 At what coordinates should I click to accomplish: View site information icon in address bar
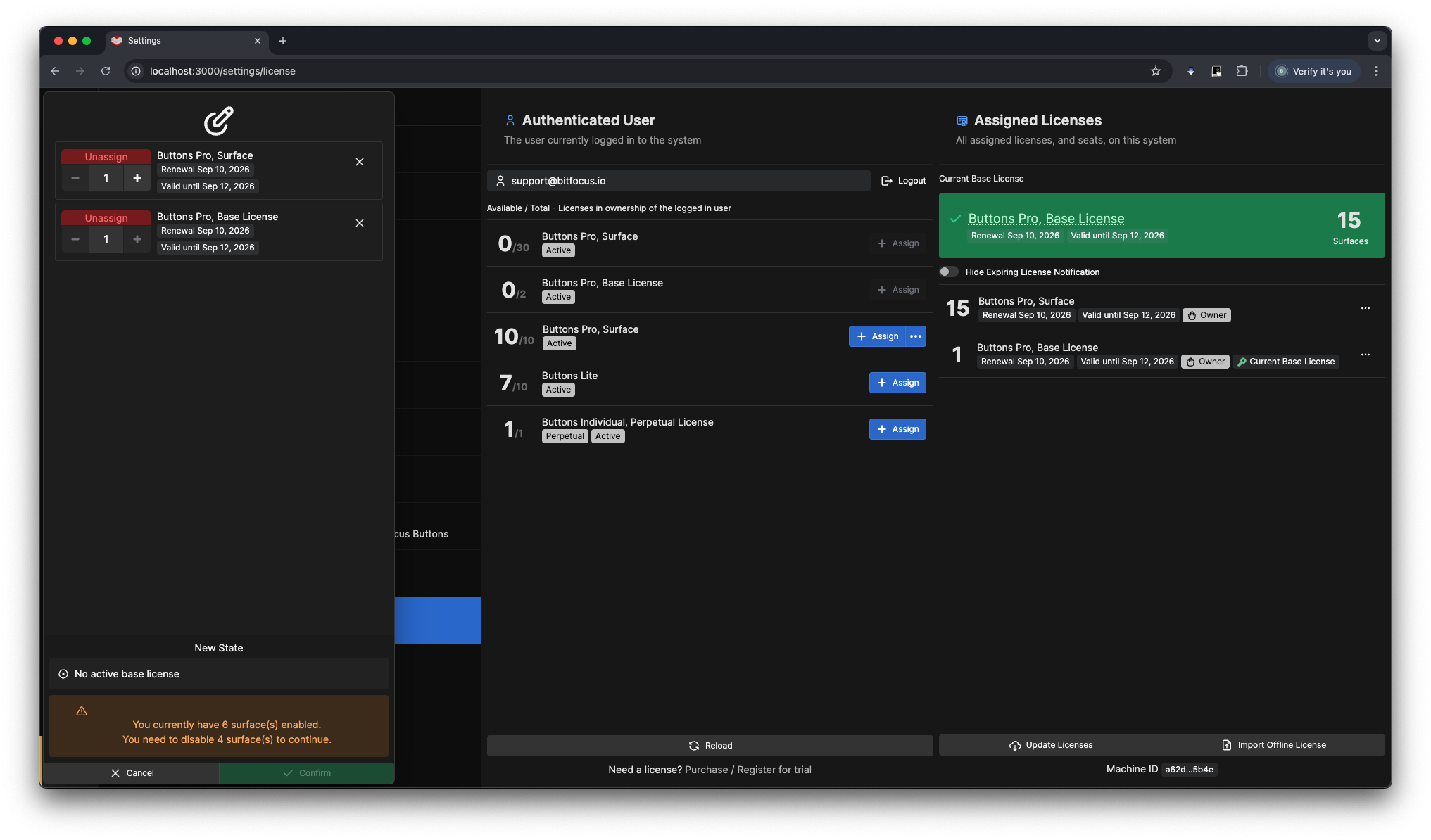pyautogui.click(x=137, y=71)
